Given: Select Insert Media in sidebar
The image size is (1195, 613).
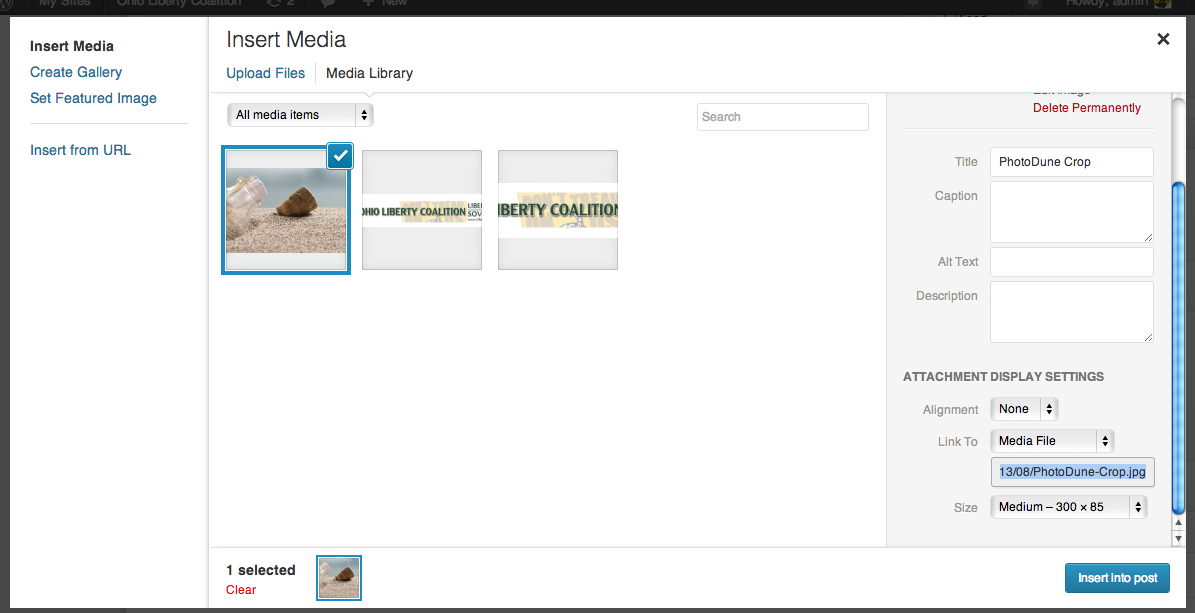Looking at the screenshot, I should 72,46.
